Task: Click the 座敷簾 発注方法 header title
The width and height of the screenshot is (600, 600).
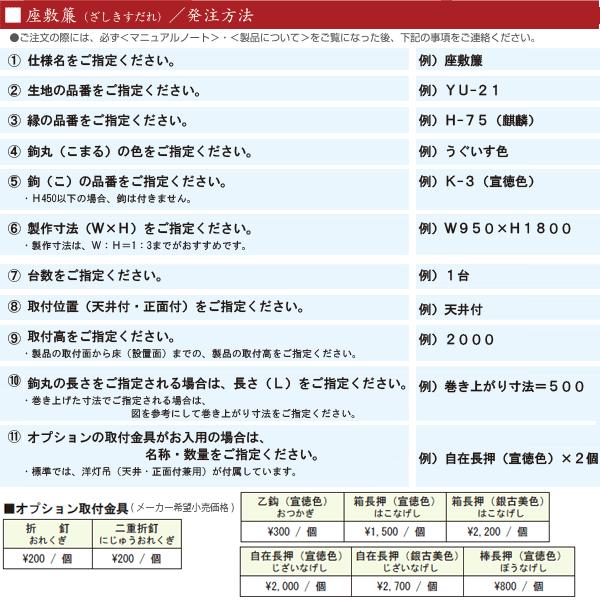Action: [130, 15]
